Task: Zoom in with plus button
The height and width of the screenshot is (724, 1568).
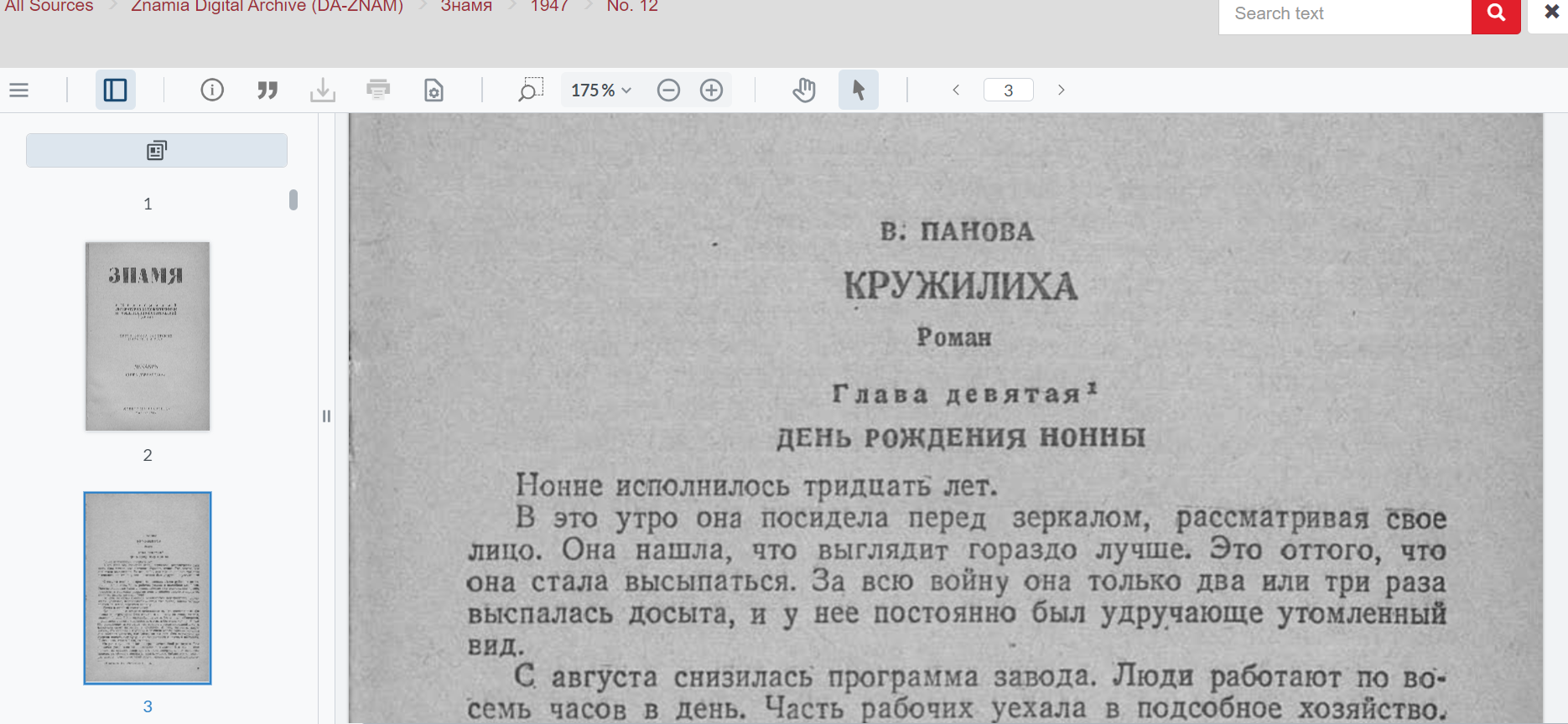Action: click(711, 90)
